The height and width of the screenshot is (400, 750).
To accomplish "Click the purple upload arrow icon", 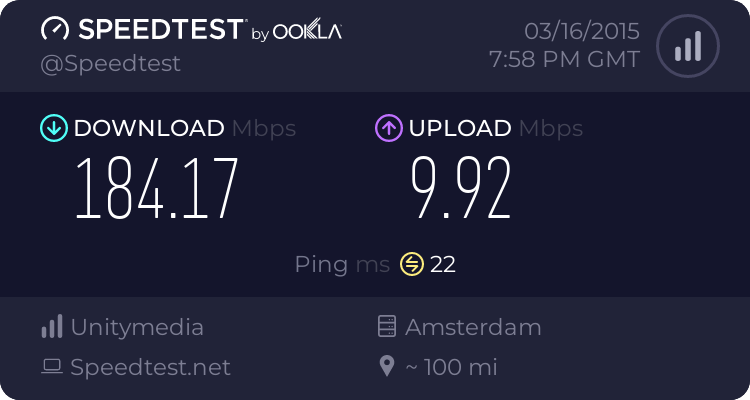I will (388, 128).
